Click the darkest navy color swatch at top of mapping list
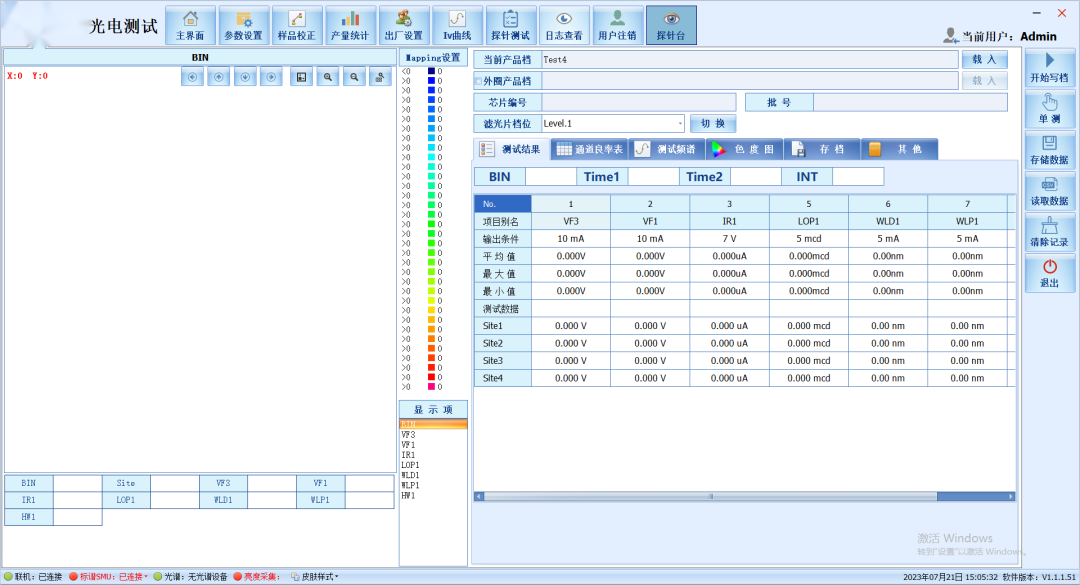Screen dimensions: 1080x585 [431, 71]
